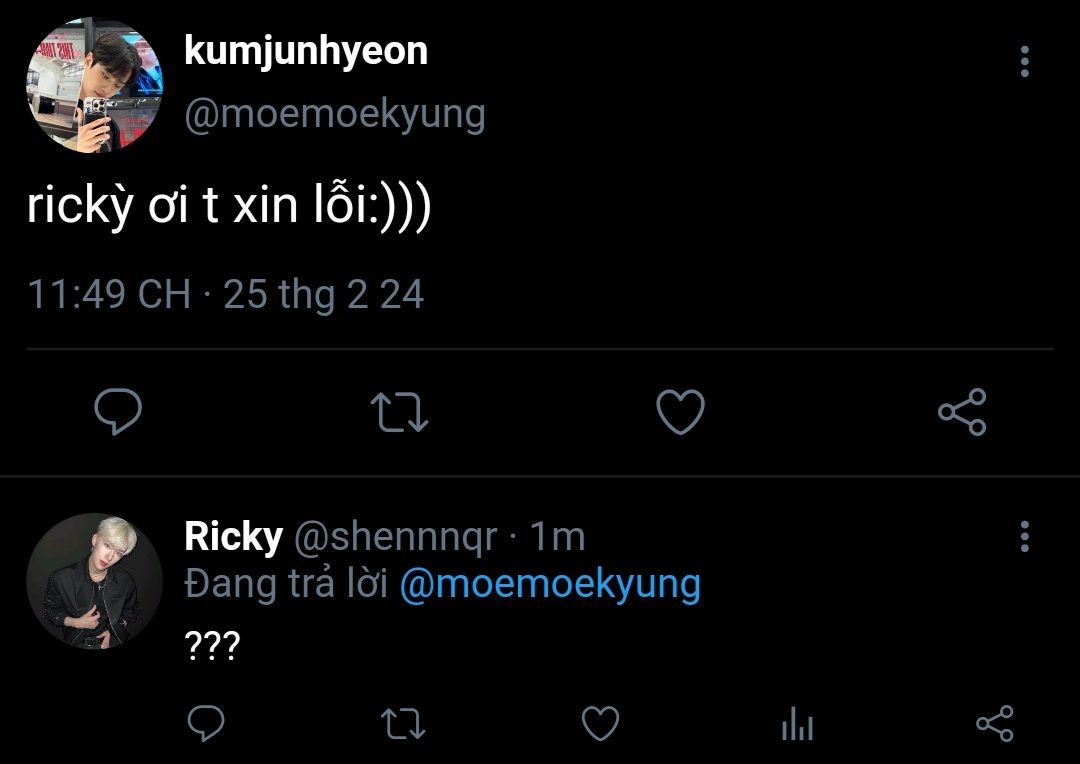The height and width of the screenshot is (764, 1080).
Task: Like kumjunhyeon's tweet with the heart icon
Action: (681, 411)
